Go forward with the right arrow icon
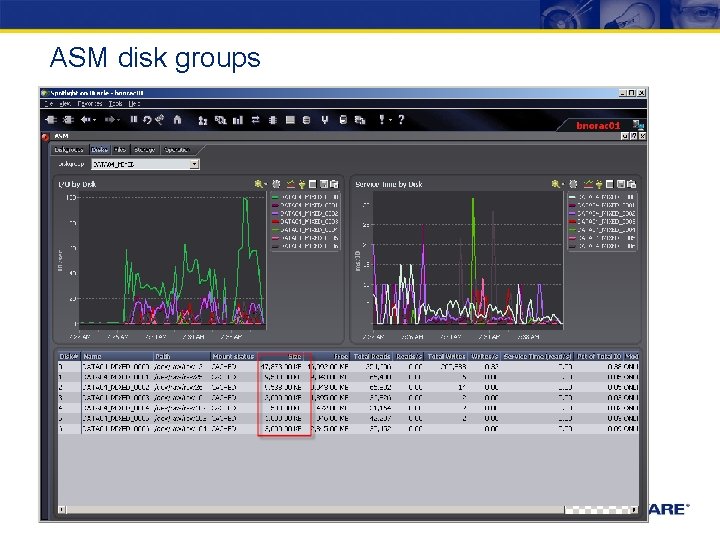 pyautogui.click(x=110, y=120)
